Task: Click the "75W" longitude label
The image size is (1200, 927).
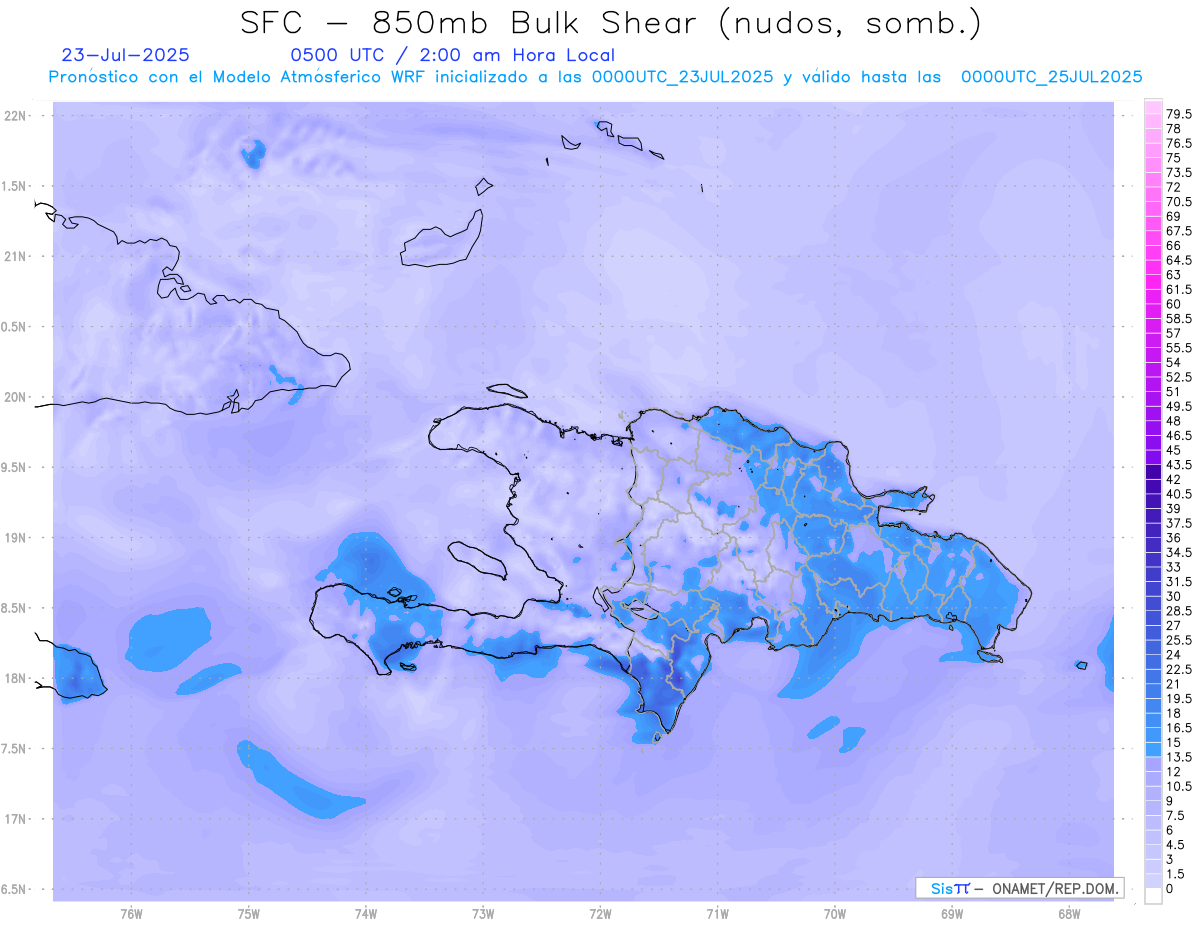Action: [x=249, y=914]
